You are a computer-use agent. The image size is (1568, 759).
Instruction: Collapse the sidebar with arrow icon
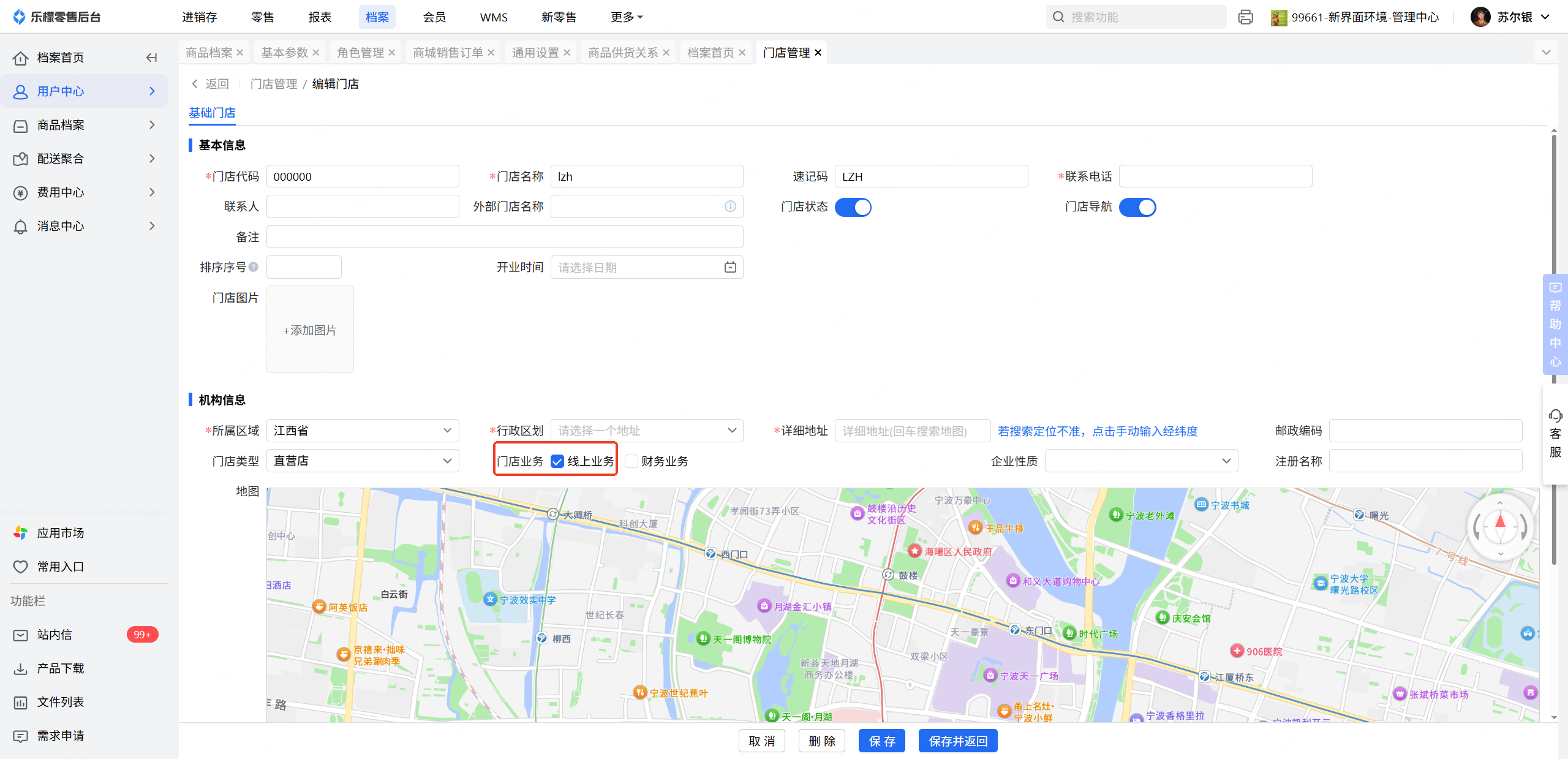pyautogui.click(x=151, y=58)
